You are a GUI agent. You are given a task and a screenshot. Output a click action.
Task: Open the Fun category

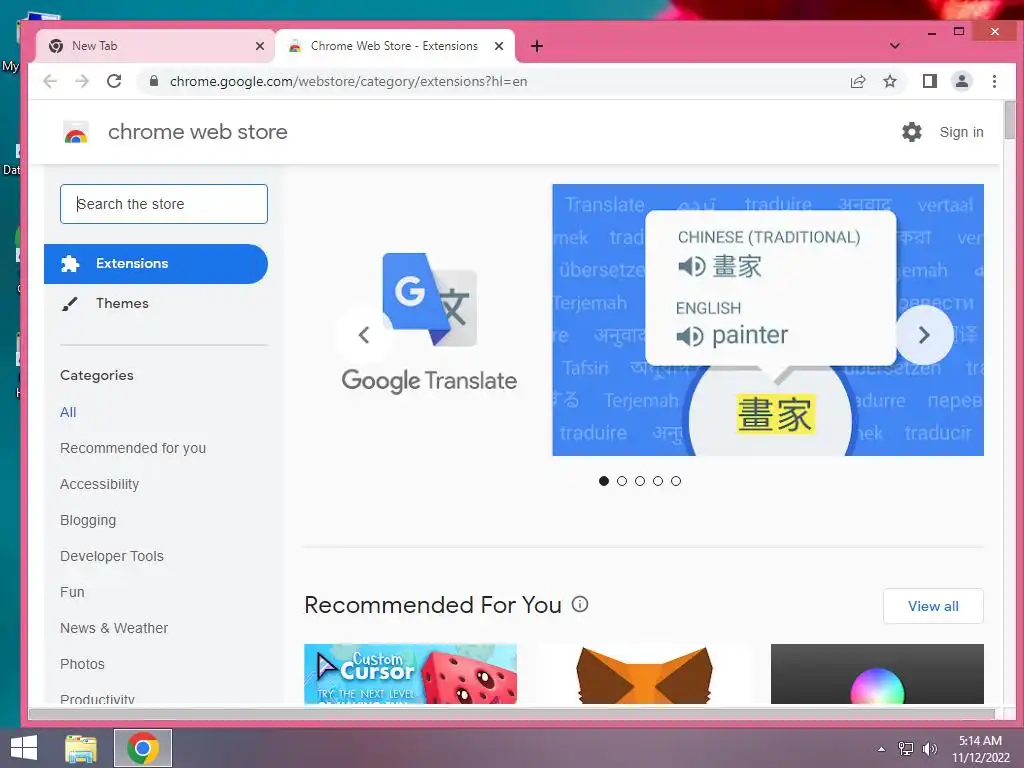click(72, 592)
